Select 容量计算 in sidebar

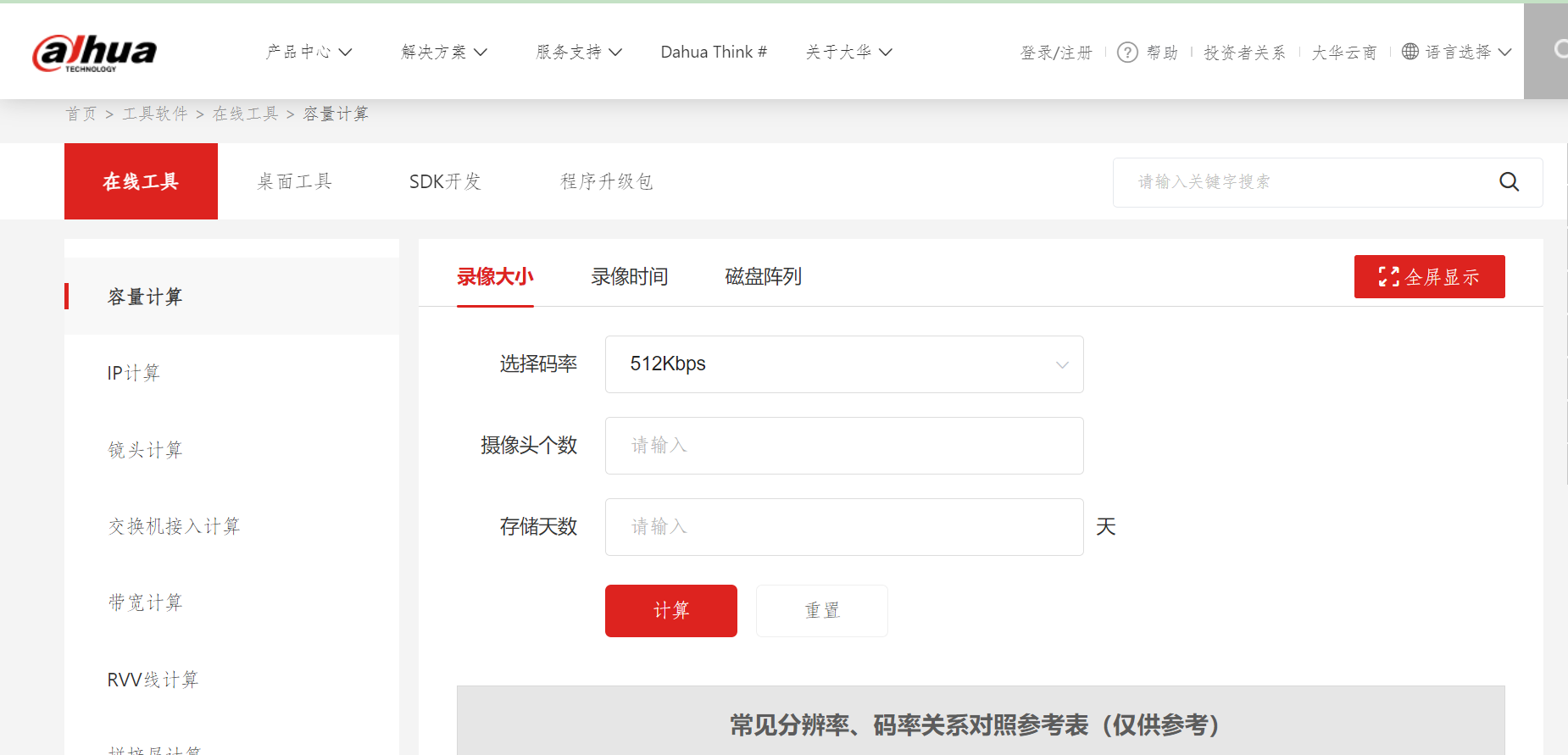[231, 297]
